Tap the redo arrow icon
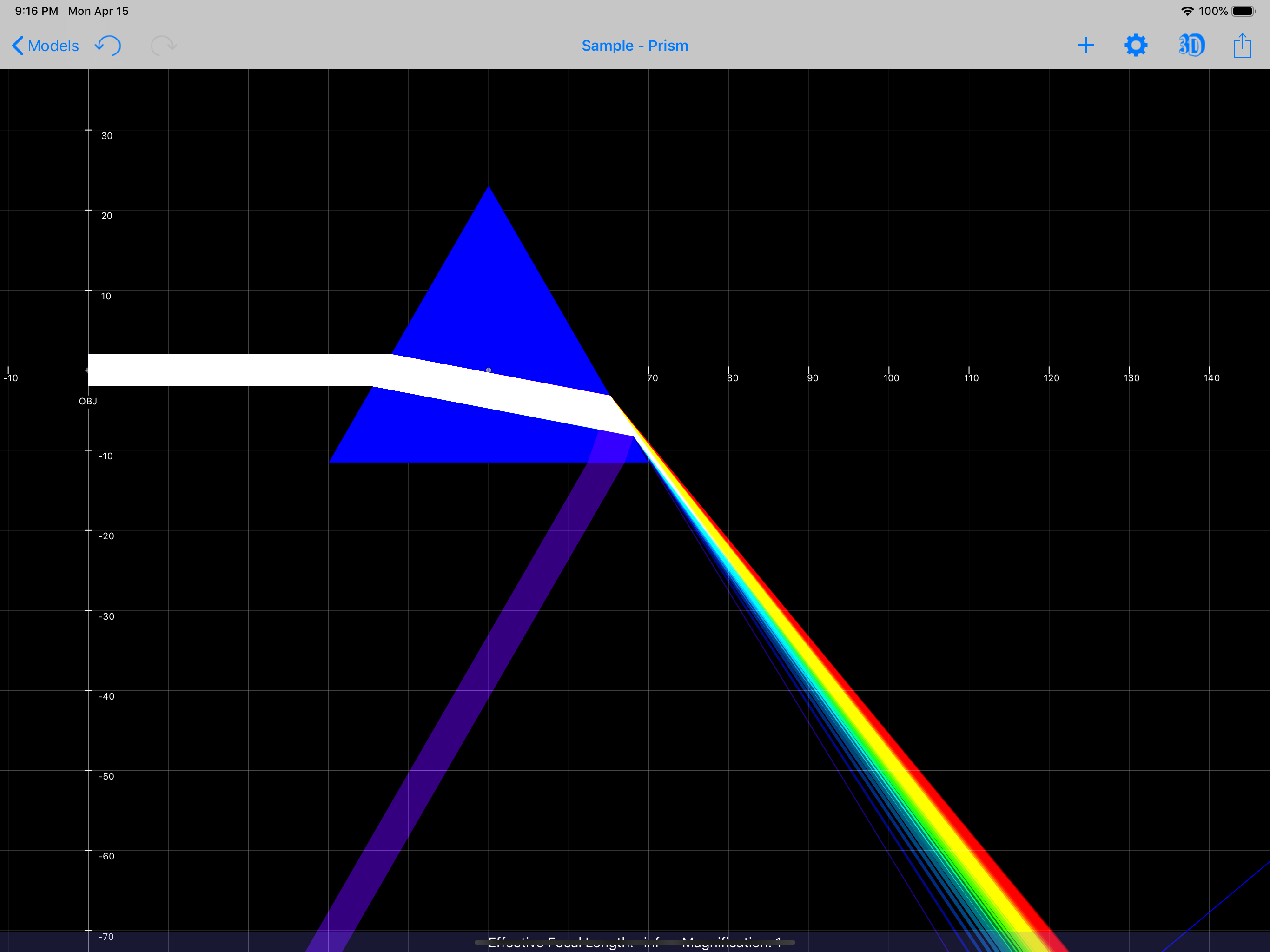This screenshot has height=952, width=1270. pos(163,46)
